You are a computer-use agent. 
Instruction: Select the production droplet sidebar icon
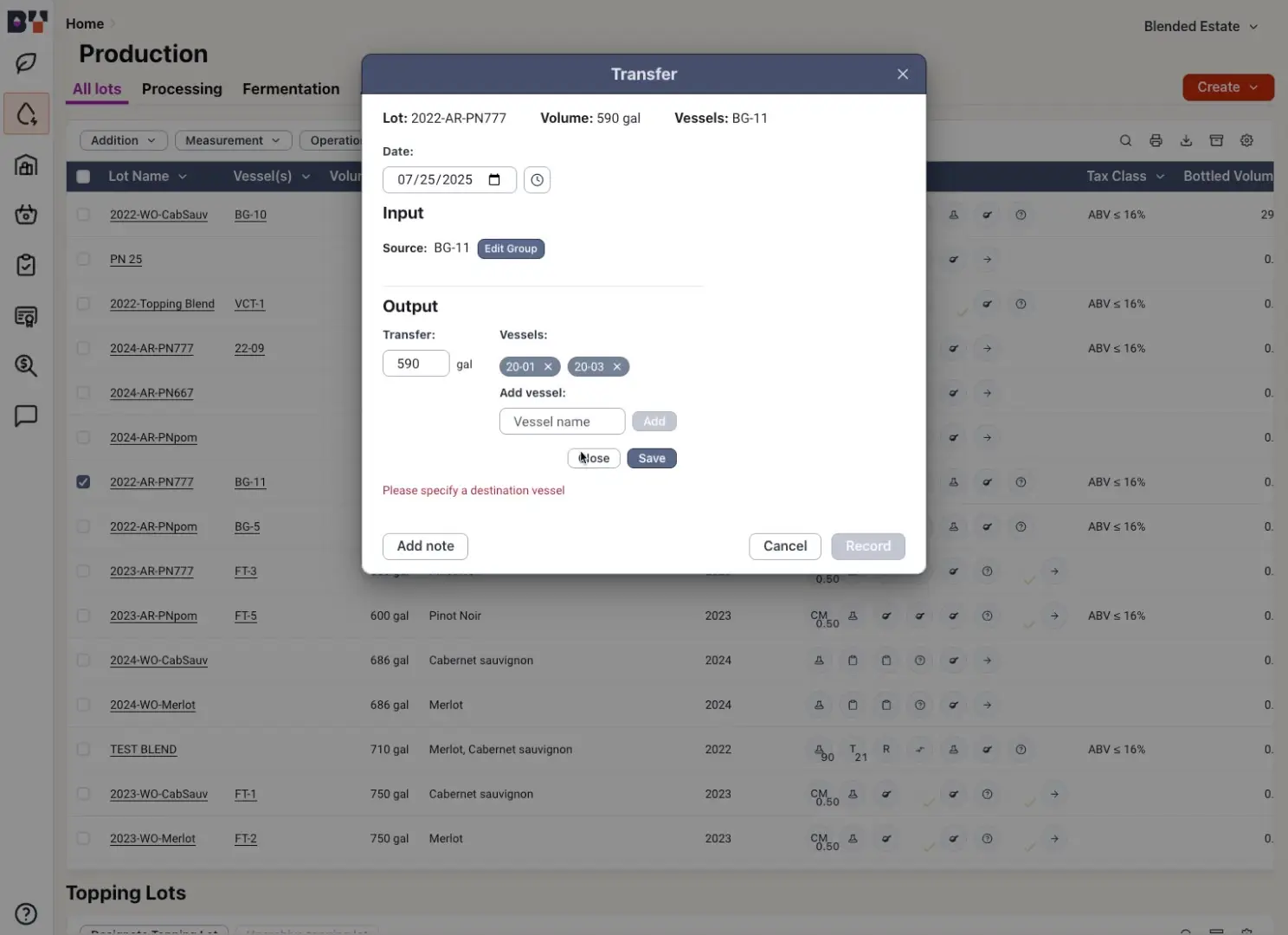click(26, 113)
